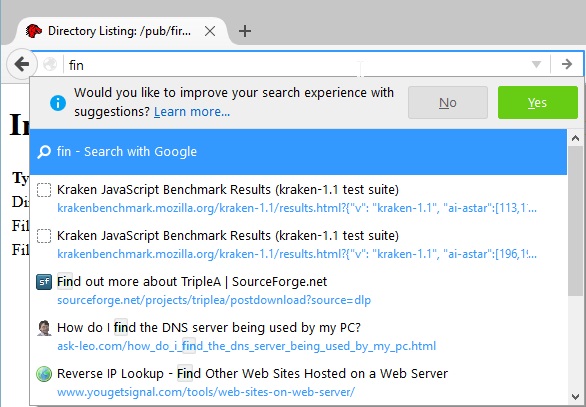The width and height of the screenshot is (586, 407).
Task: Open first Kraken Benchmark Results suggestion (113)
Action: (298, 198)
